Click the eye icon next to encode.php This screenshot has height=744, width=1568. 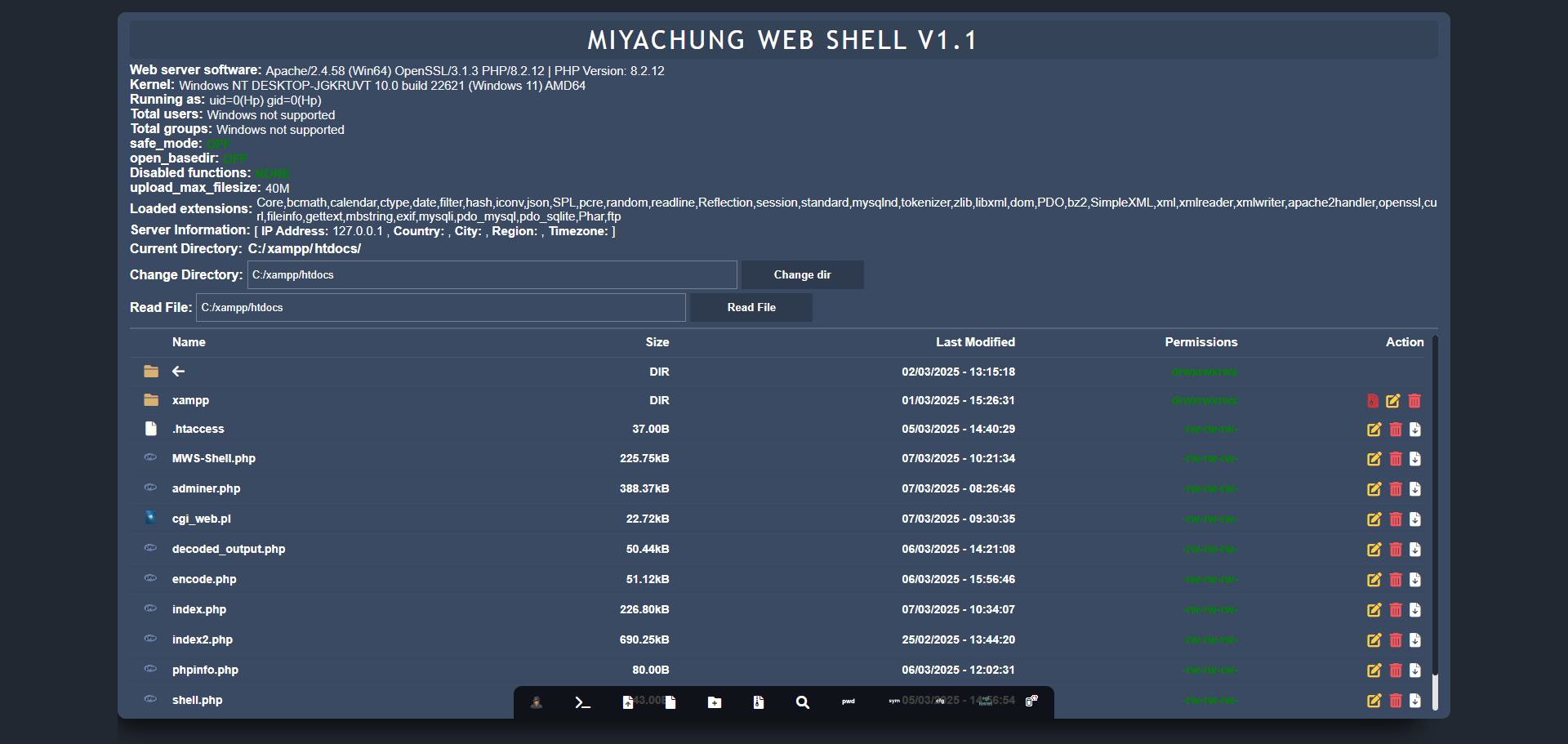click(150, 579)
